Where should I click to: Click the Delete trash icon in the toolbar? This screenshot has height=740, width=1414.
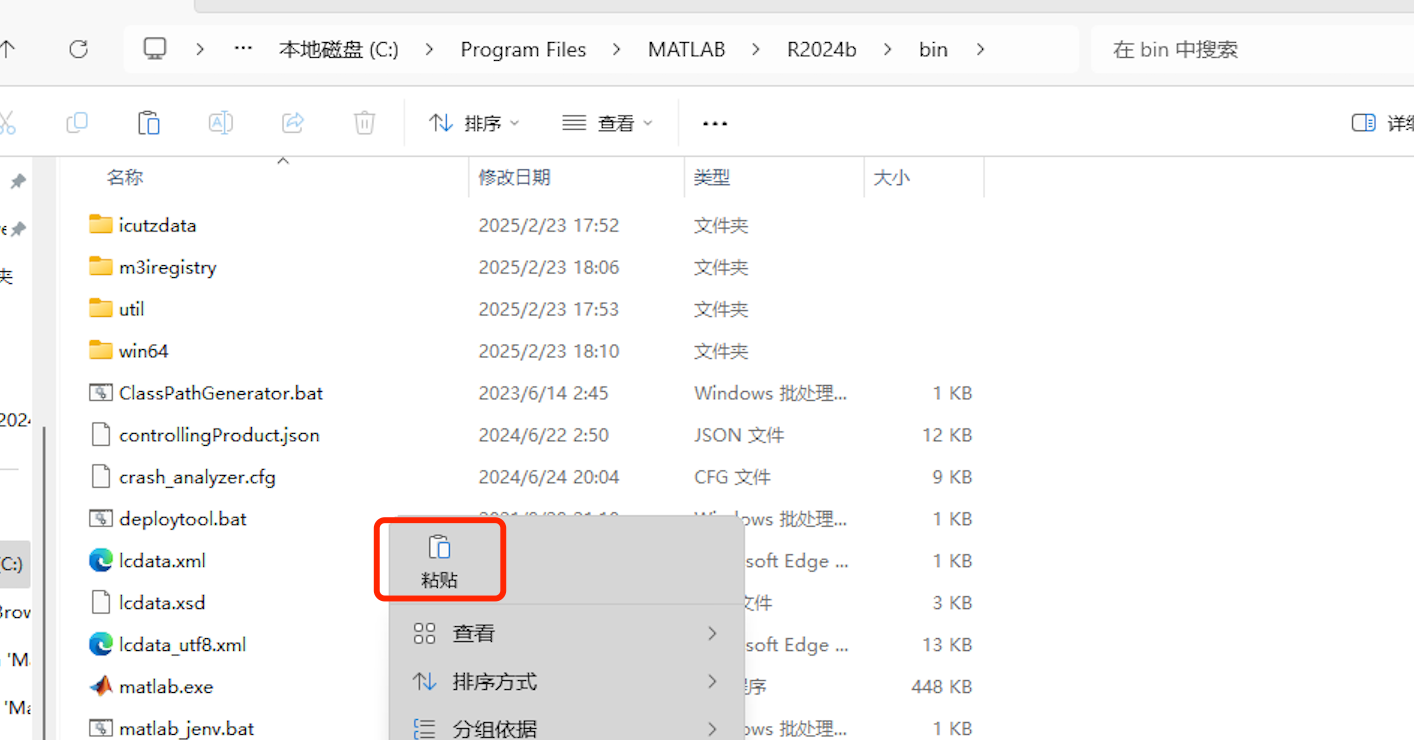[365, 123]
